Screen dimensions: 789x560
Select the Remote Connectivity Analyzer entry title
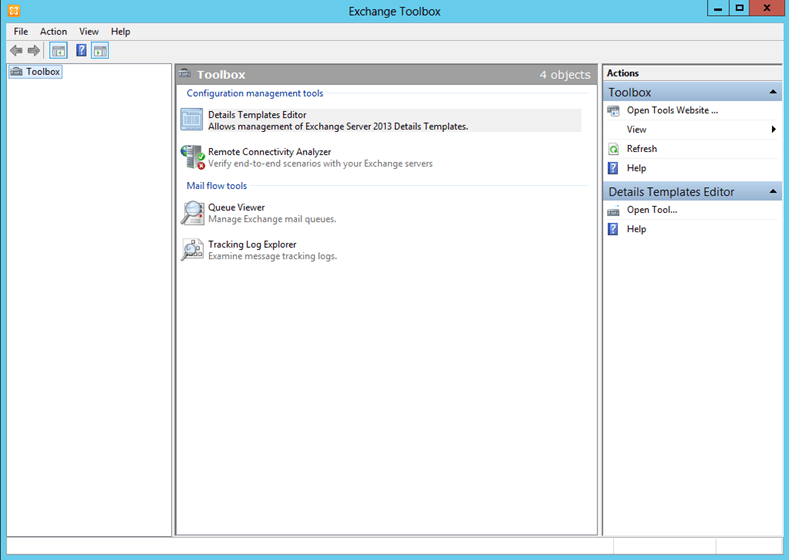click(270, 151)
